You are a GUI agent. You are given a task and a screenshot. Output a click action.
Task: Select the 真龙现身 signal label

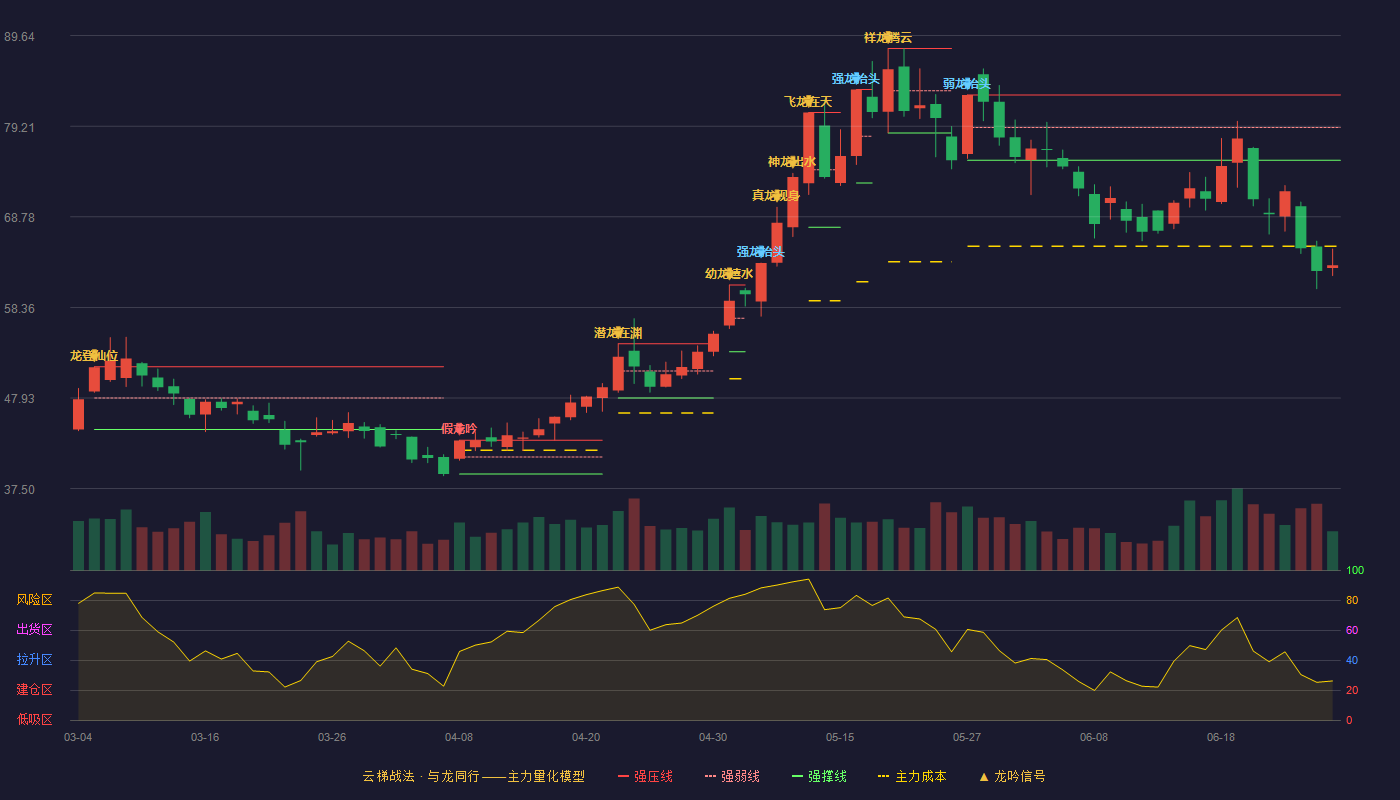pyautogui.click(x=776, y=196)
